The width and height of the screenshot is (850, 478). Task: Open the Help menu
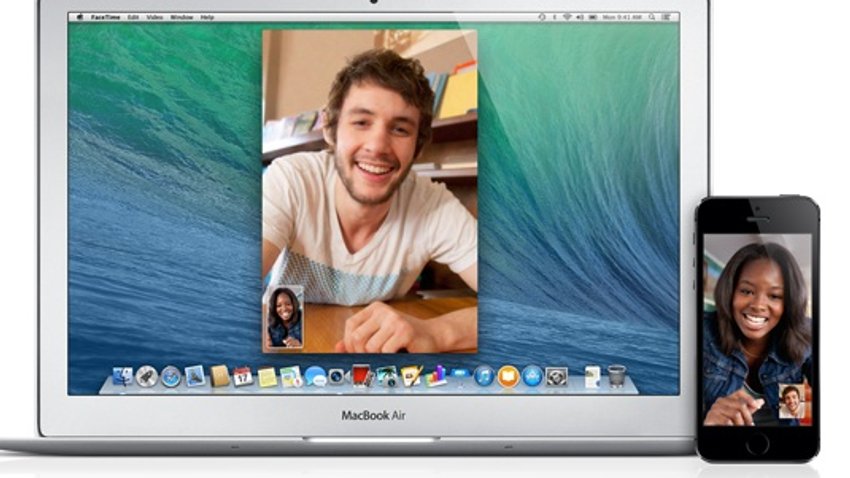207,17
